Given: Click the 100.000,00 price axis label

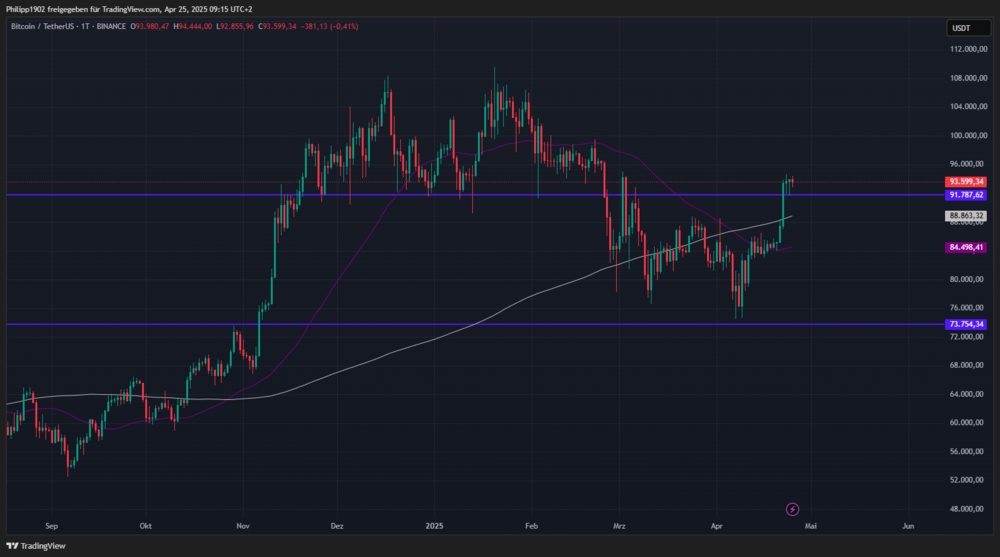Looking at the screenshot, I should 968,135.
